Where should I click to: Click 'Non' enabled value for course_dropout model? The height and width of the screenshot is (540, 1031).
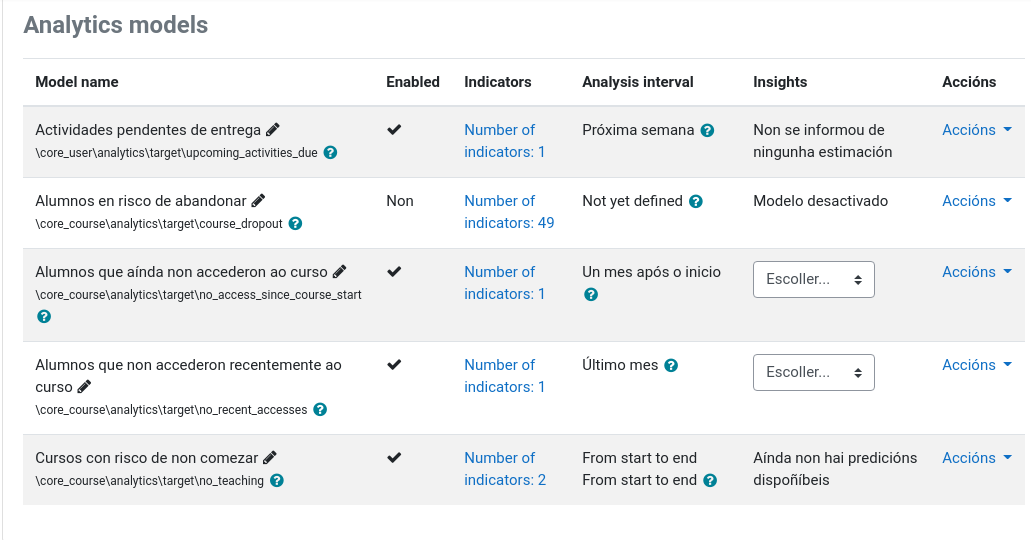tap(400, 201)
